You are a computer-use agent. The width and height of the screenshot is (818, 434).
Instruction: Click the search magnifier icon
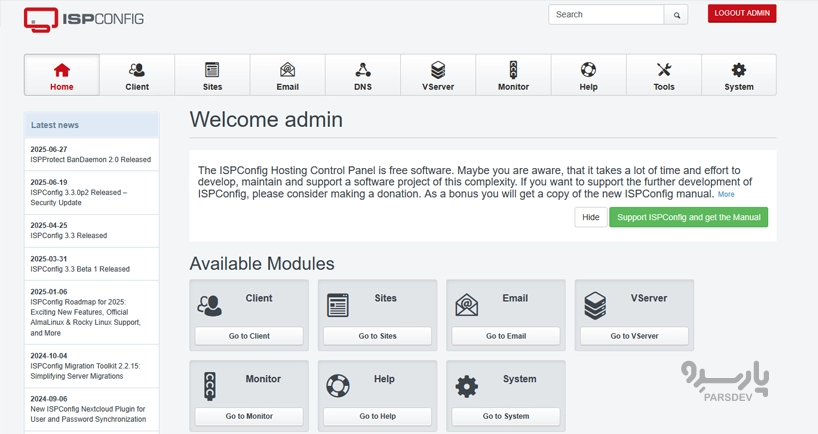point(677,15)
